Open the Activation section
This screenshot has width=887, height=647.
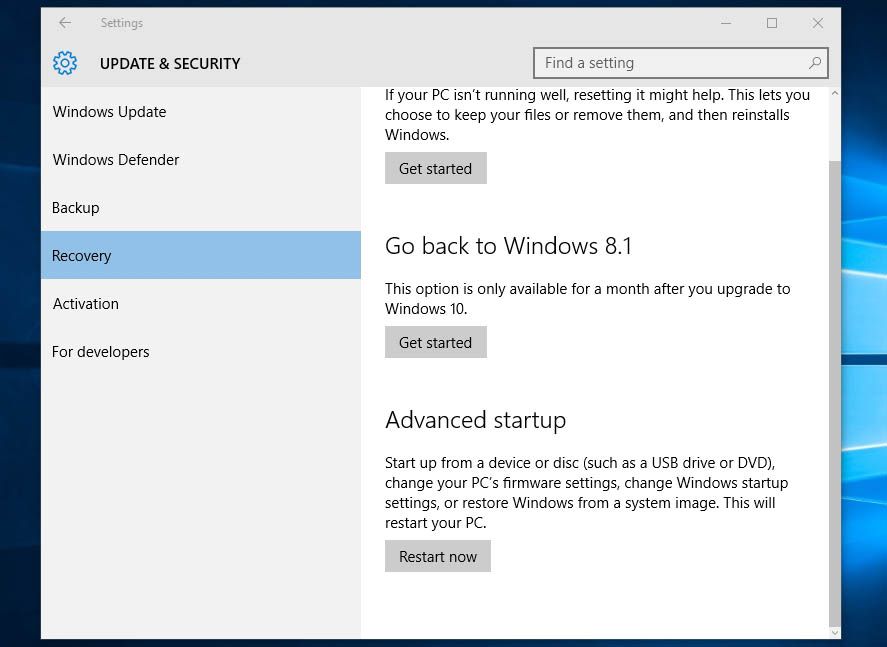coord(201,304)
